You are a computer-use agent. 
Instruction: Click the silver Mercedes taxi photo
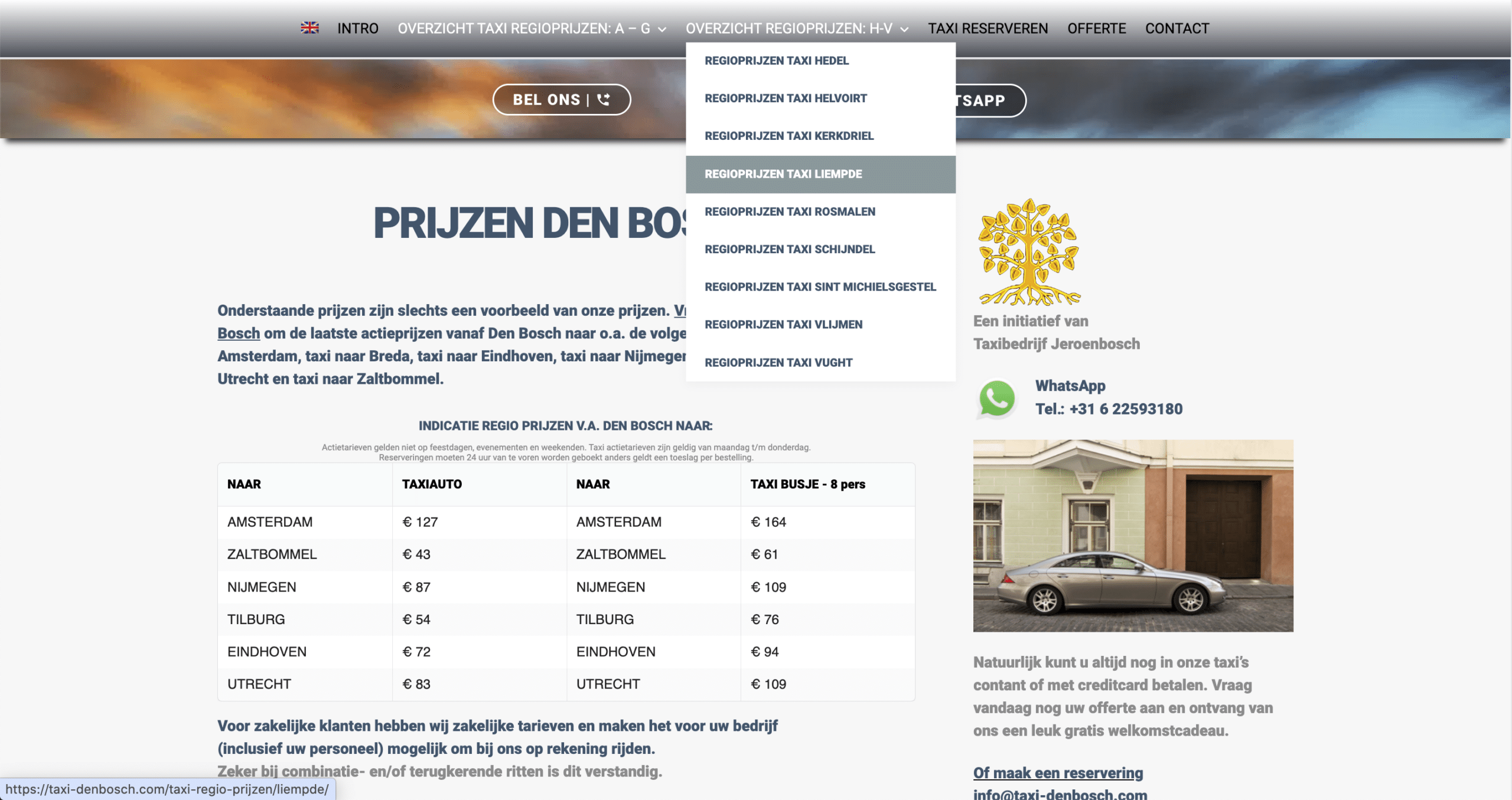pos(1133,535)
